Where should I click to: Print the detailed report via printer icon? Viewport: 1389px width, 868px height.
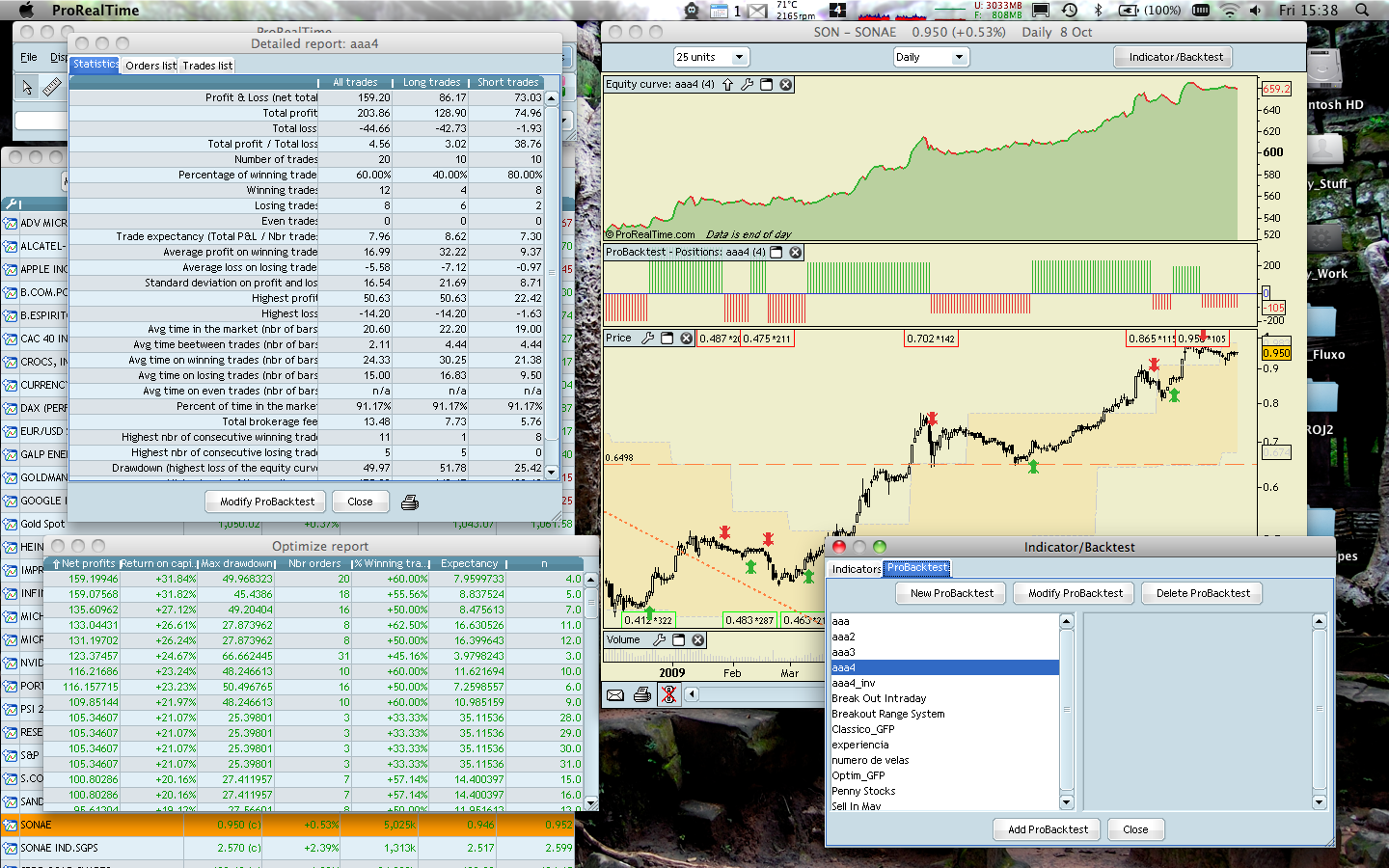point(410,502)
